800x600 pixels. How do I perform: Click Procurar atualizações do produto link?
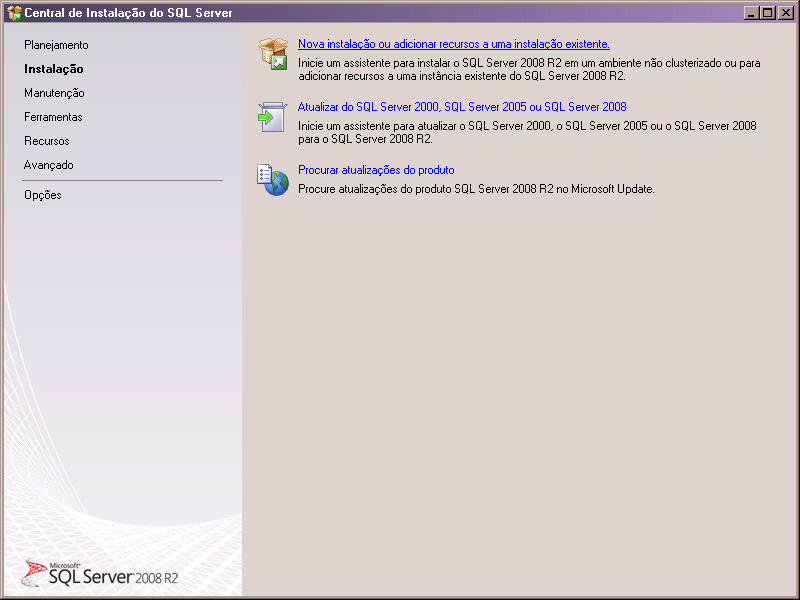[x=376, y=170]
